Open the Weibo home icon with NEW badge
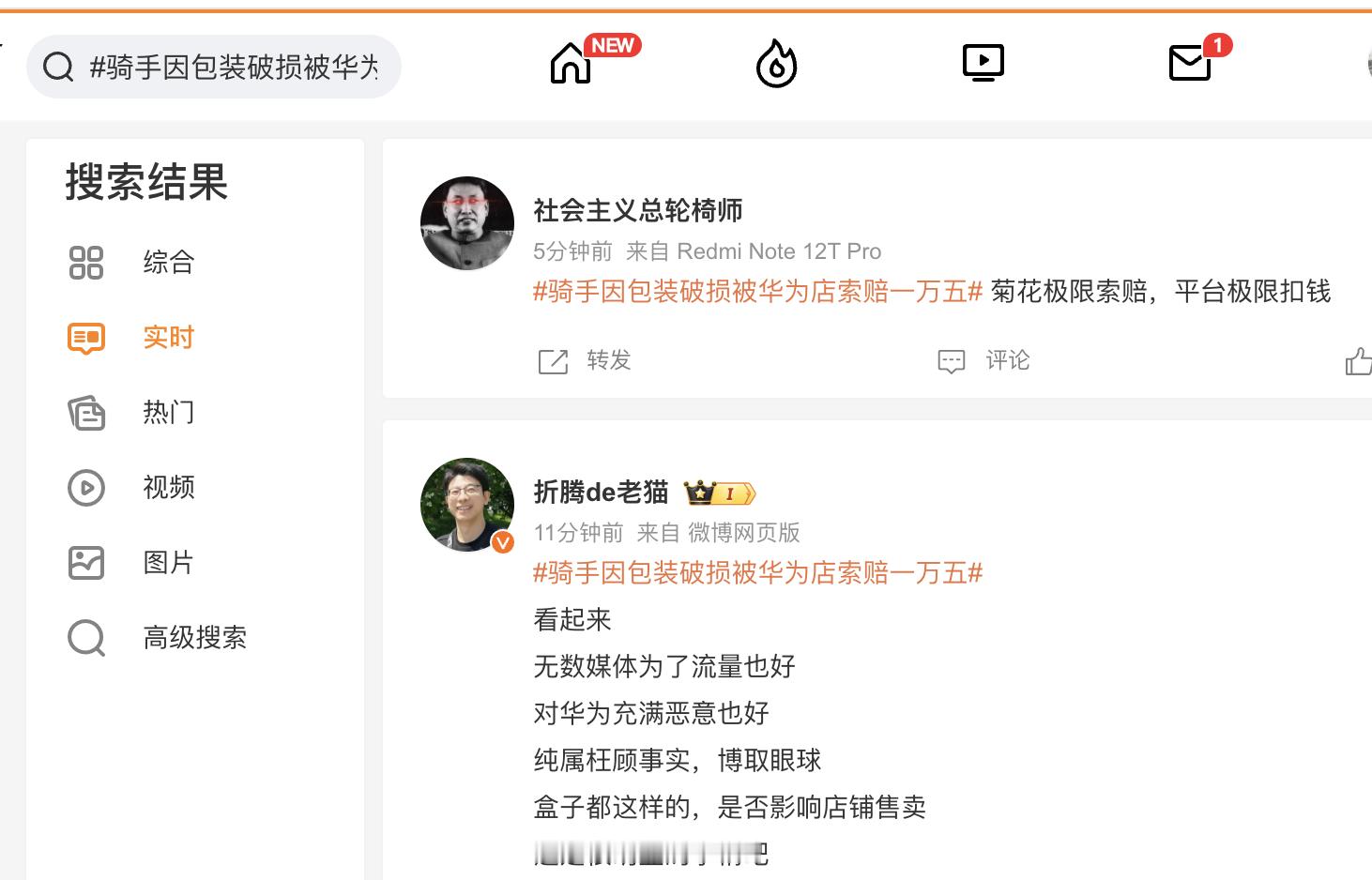 571,64
